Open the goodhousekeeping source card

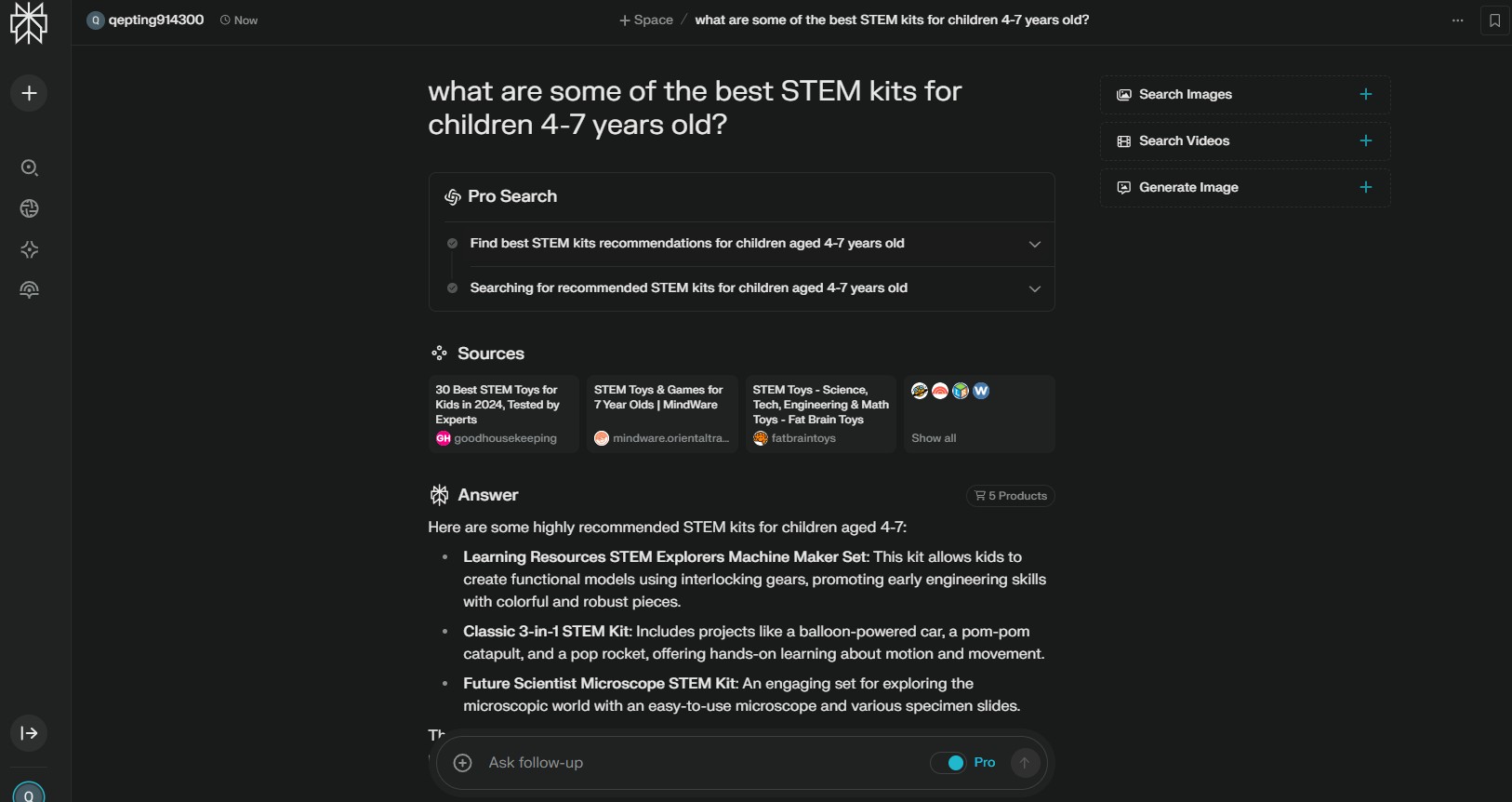pos(503,414)
